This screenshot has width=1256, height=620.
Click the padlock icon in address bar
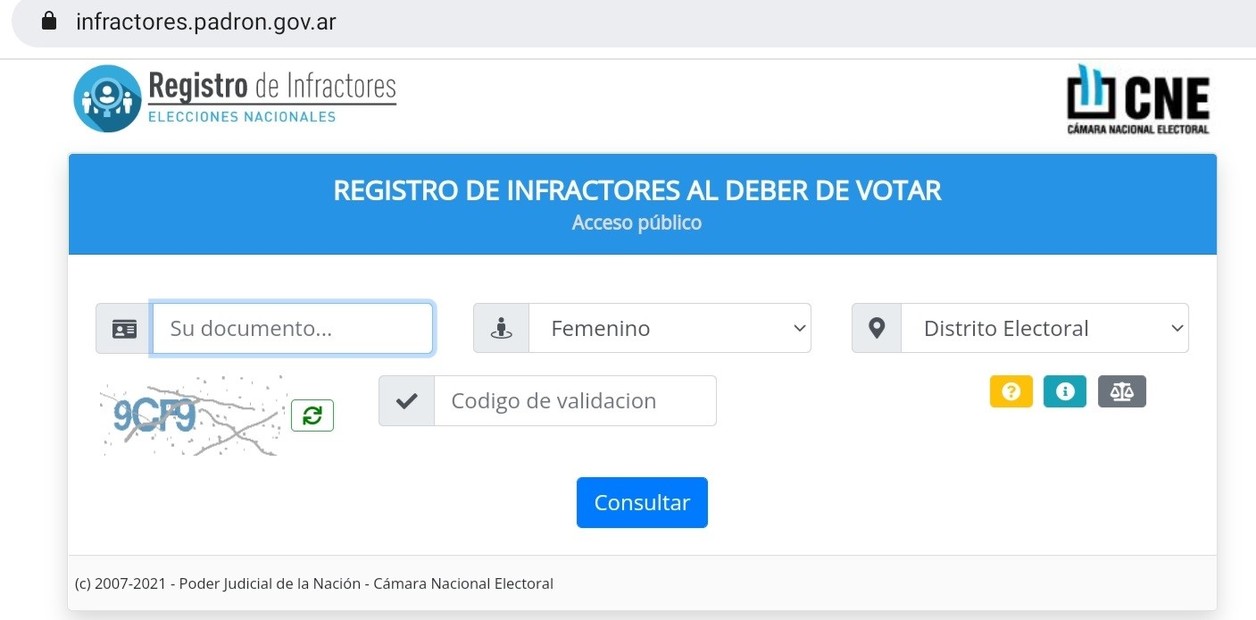click(48, 21)
